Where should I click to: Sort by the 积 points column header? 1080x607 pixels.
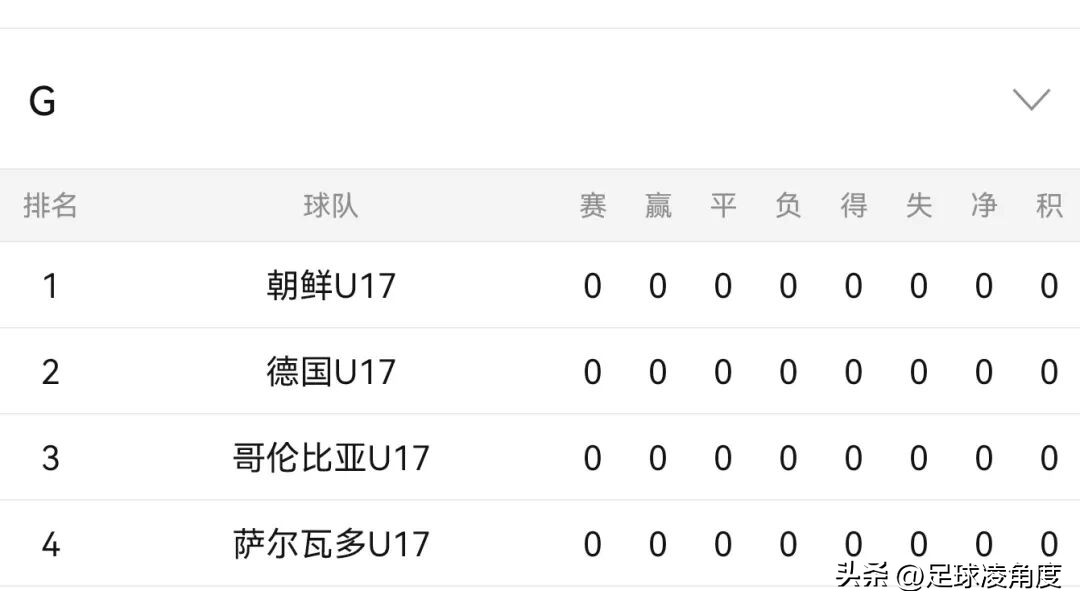[x=1049, y=205]
